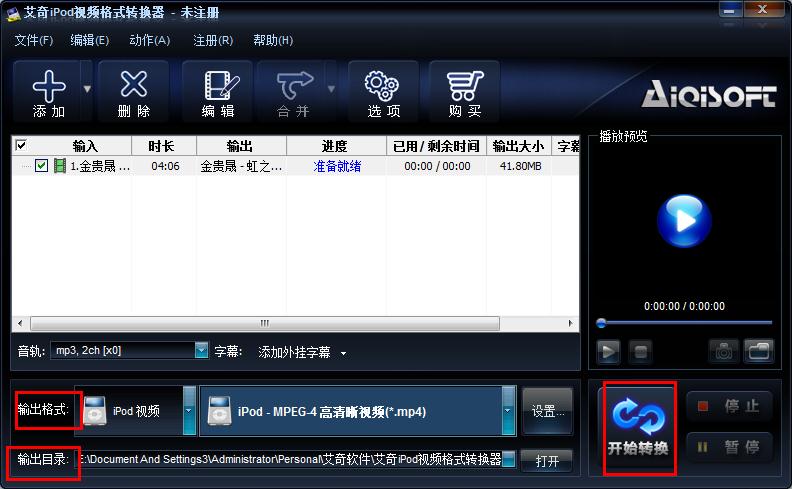
Task: Open the 注册(R) menu
Action: (213, 40)
